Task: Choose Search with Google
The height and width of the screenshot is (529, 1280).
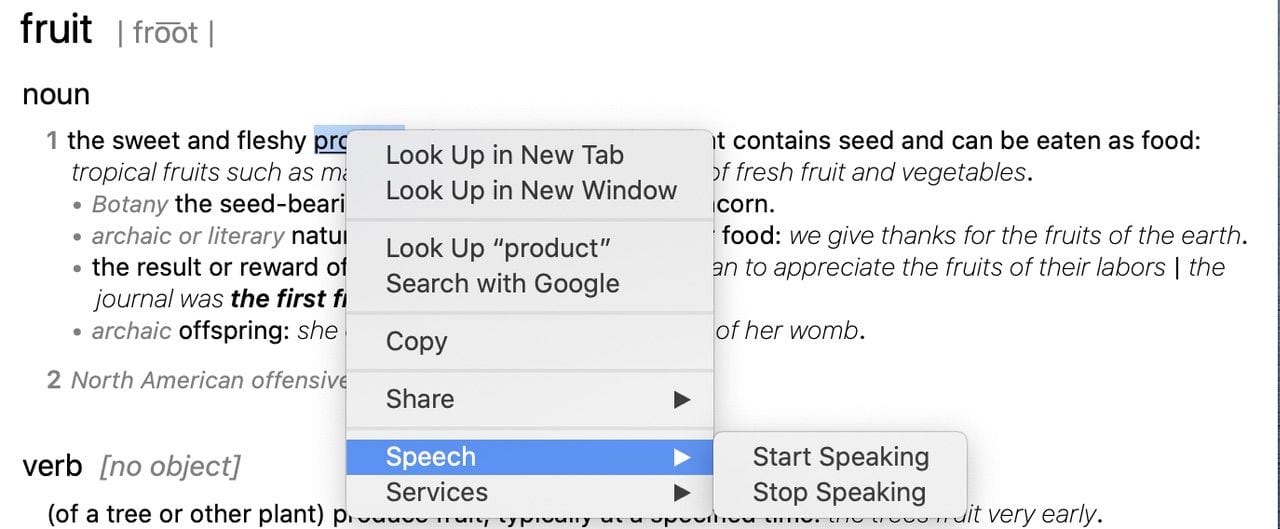Action: [x=502, y=283]
